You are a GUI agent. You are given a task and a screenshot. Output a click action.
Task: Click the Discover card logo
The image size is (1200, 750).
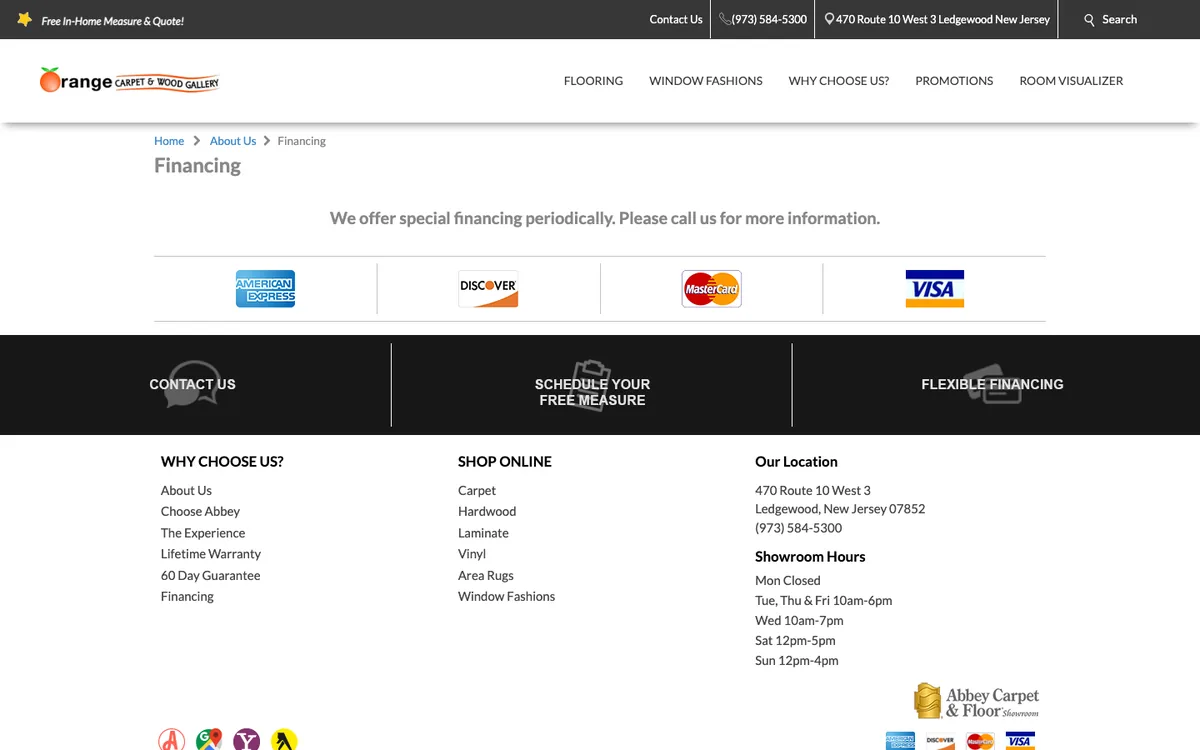click(x=488, y=289)
